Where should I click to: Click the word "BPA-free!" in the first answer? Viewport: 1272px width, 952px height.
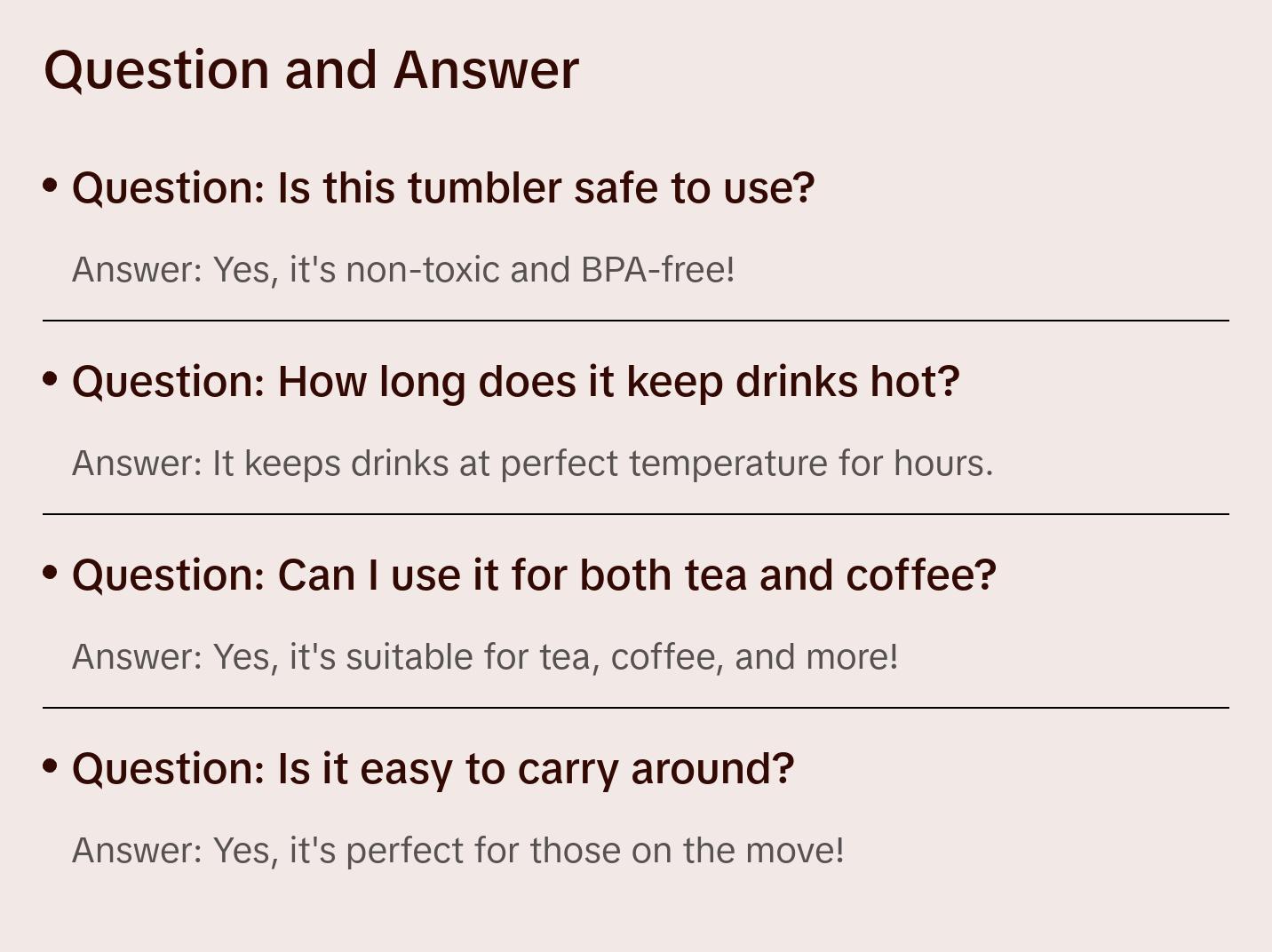(658, 270)
